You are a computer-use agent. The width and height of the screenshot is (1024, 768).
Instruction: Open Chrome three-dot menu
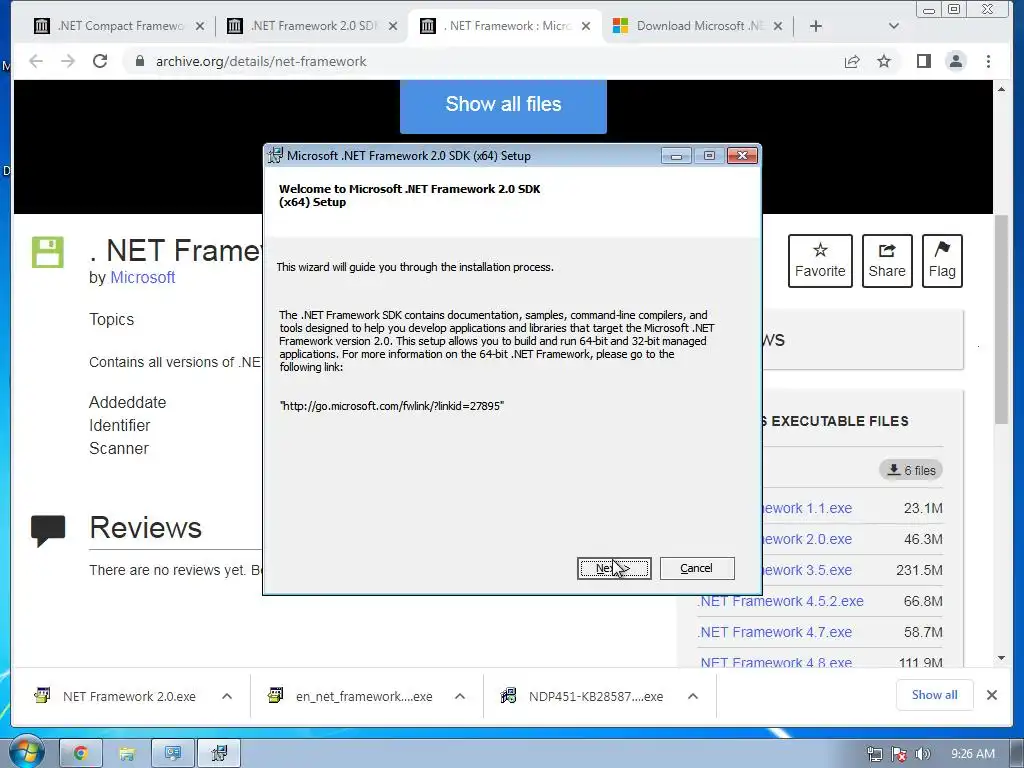coord(988,61)
